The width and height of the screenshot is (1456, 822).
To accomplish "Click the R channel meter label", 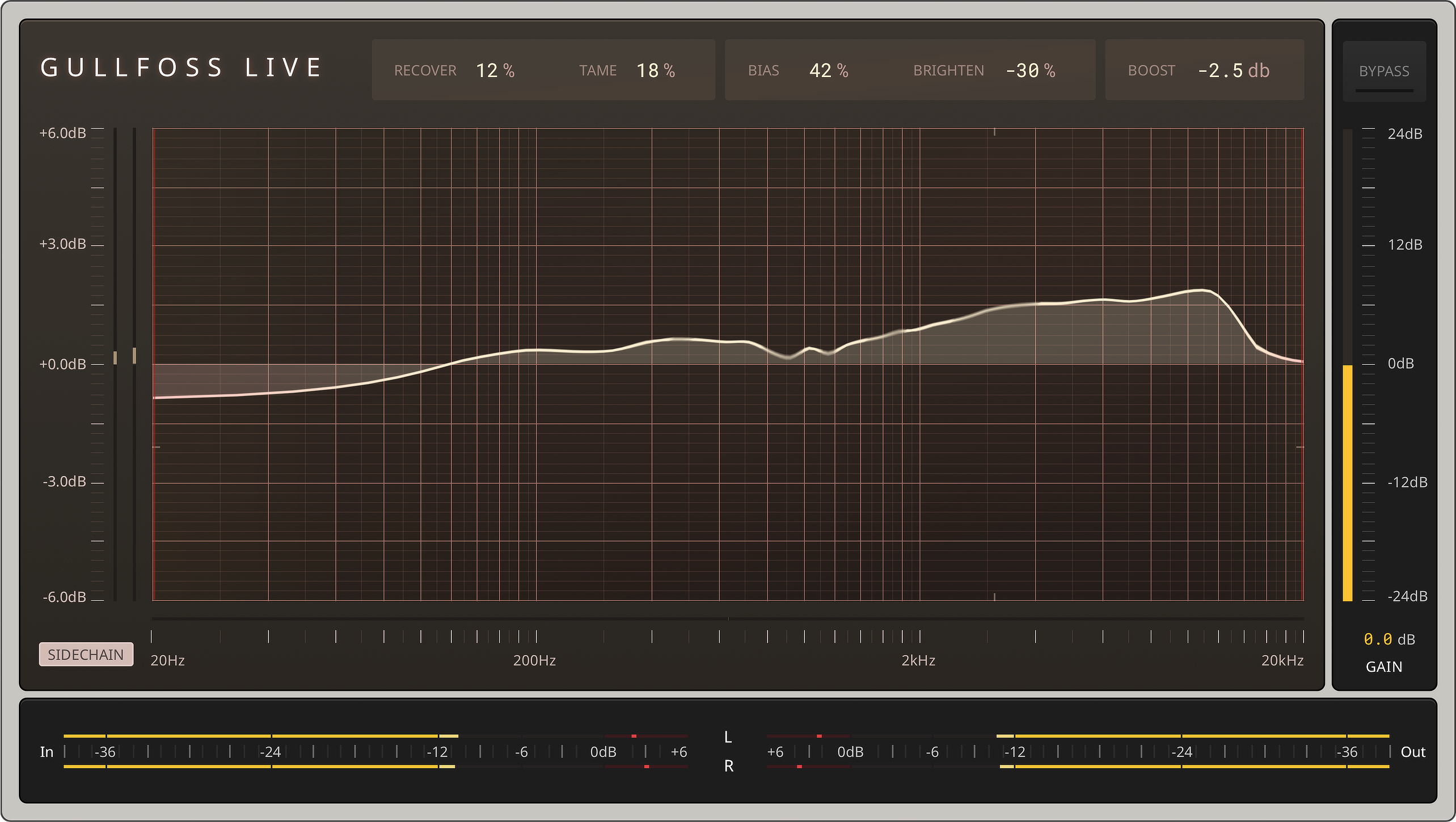I will [728, 766].
